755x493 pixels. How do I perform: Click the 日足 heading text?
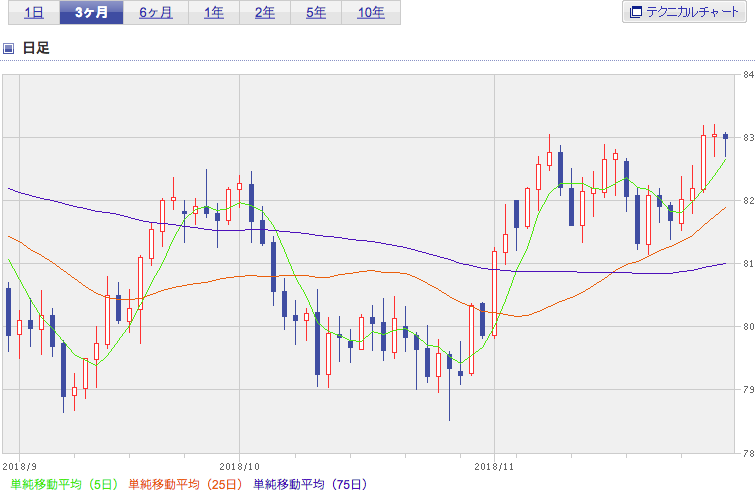point(36,48)
